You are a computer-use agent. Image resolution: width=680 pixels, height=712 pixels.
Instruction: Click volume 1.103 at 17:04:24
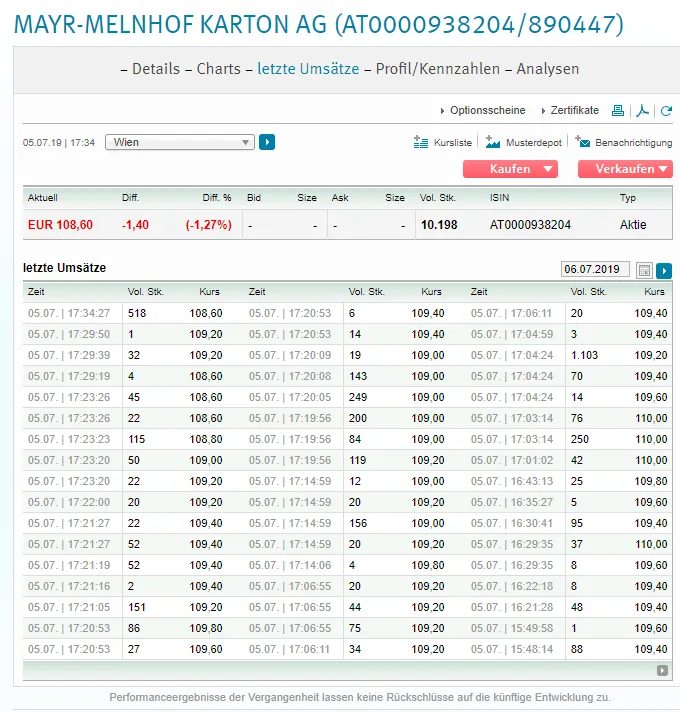point(584,355)
